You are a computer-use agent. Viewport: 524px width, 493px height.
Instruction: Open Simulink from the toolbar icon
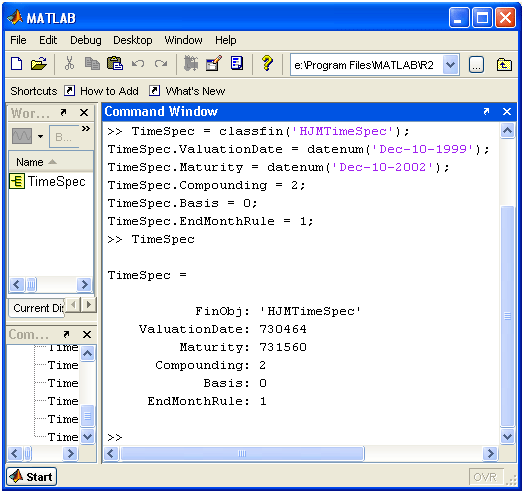pyautogui.click(x=191, y=64)
